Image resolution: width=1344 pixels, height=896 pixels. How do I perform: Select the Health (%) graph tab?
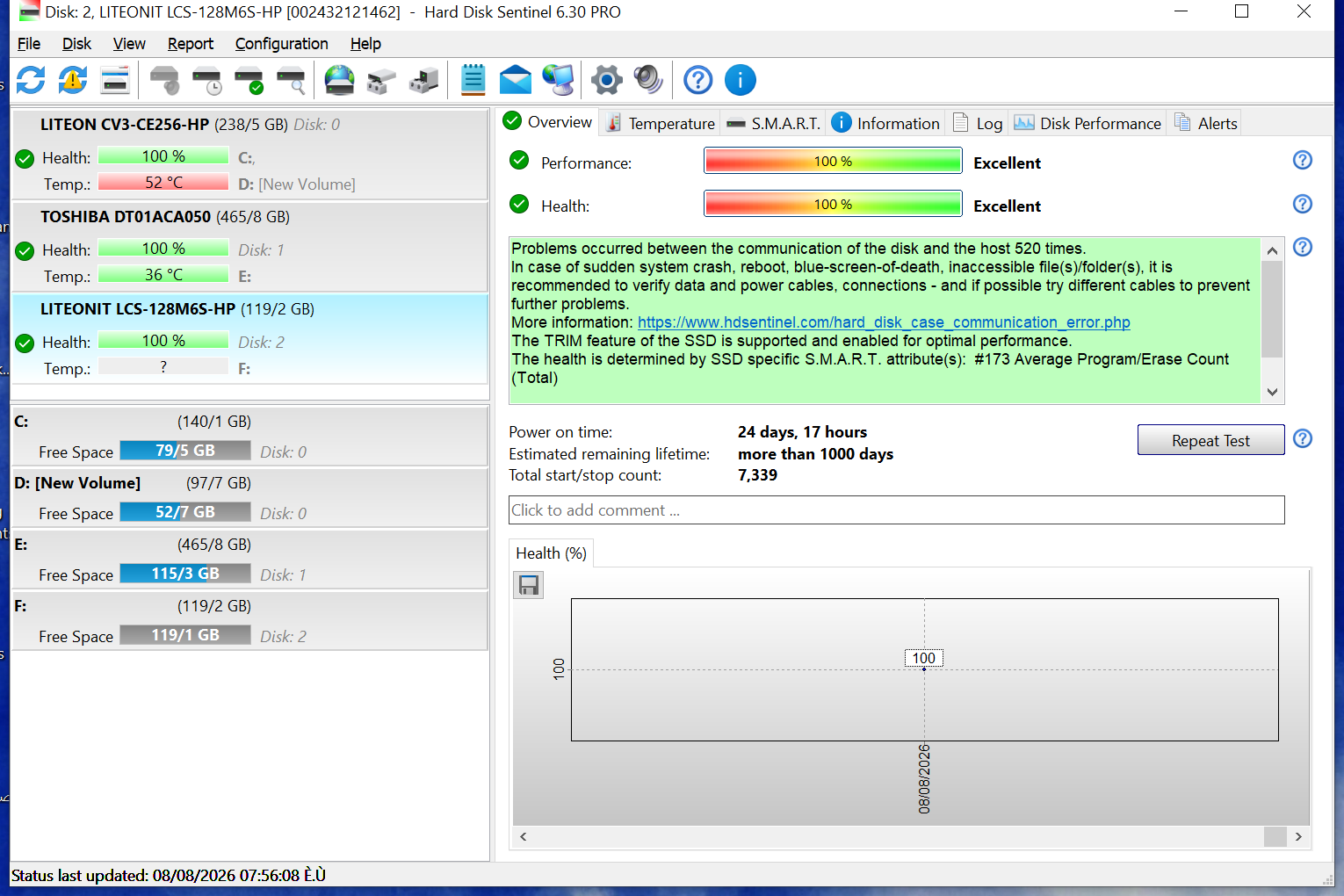coord(552,553)
